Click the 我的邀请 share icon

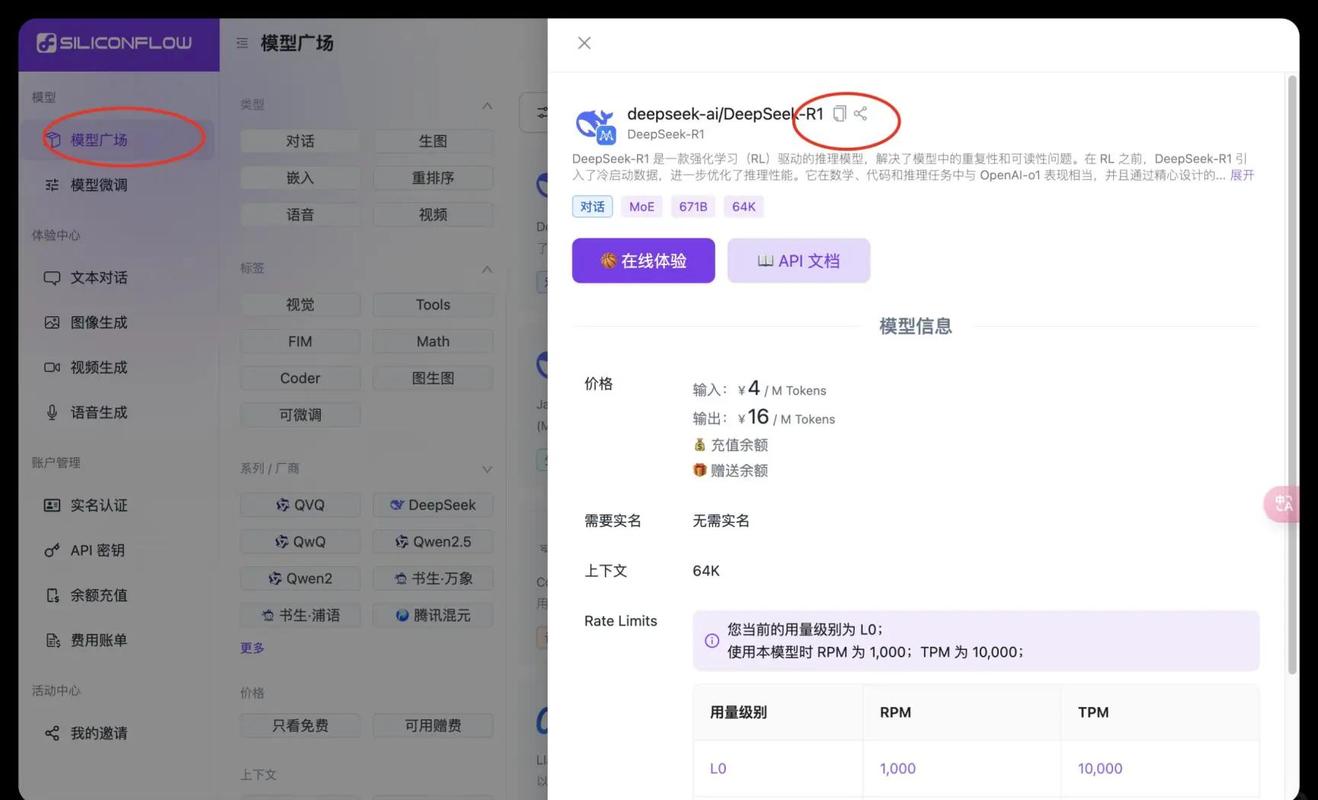(52, 734)
